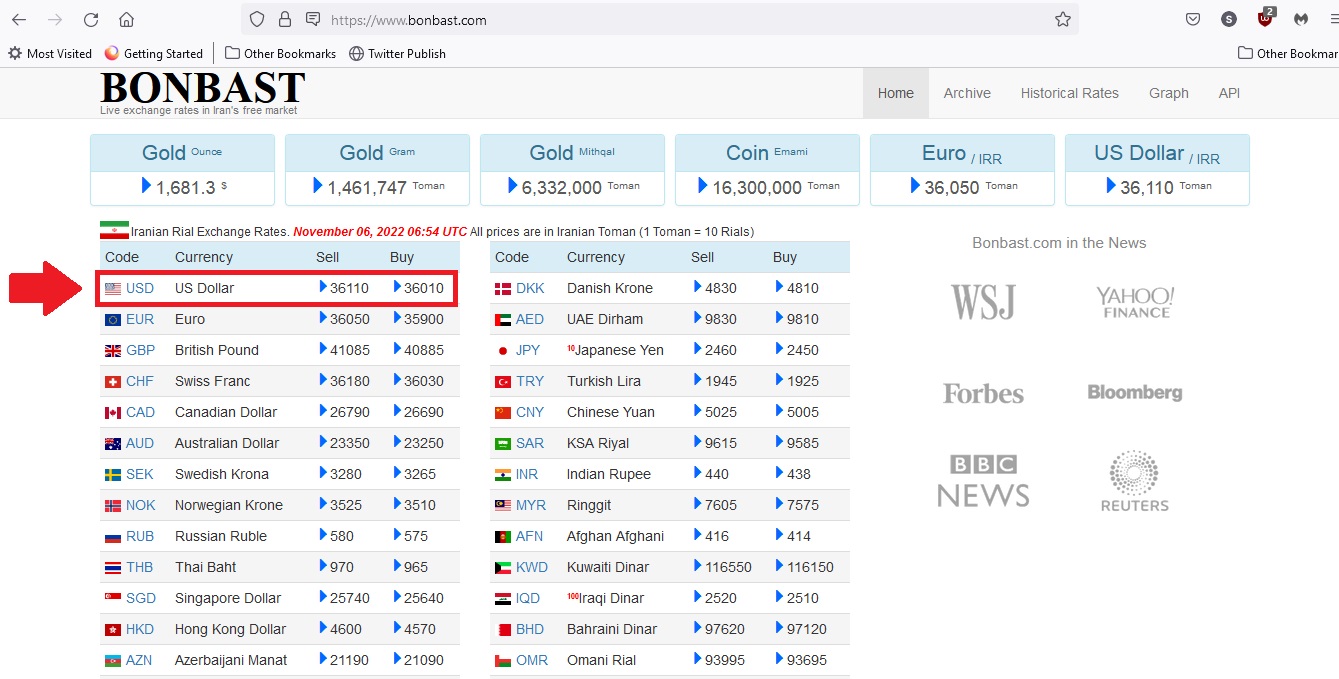Click the EUR currency code link
The width and height of the screenshot is (1339, 679).
click(x=140, y=319)
